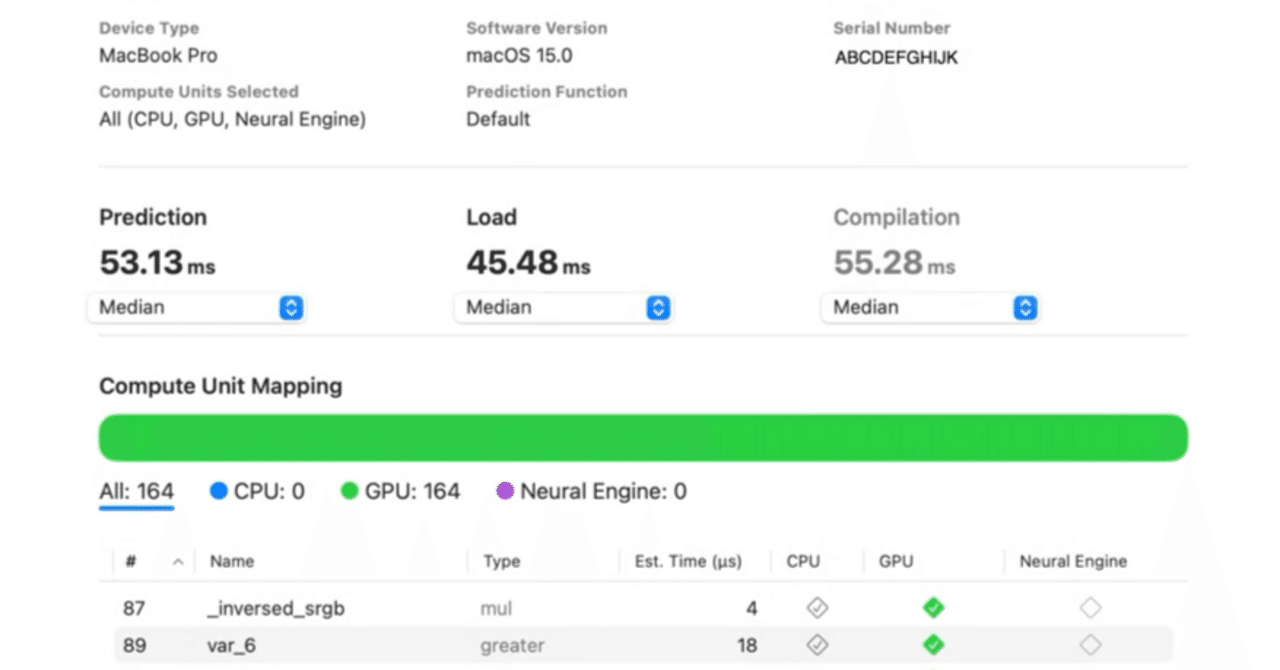This screenshot has height=670, width=1280.
Task: Switch to the GPU: 164 filter
Action: (x=400, y=491)
